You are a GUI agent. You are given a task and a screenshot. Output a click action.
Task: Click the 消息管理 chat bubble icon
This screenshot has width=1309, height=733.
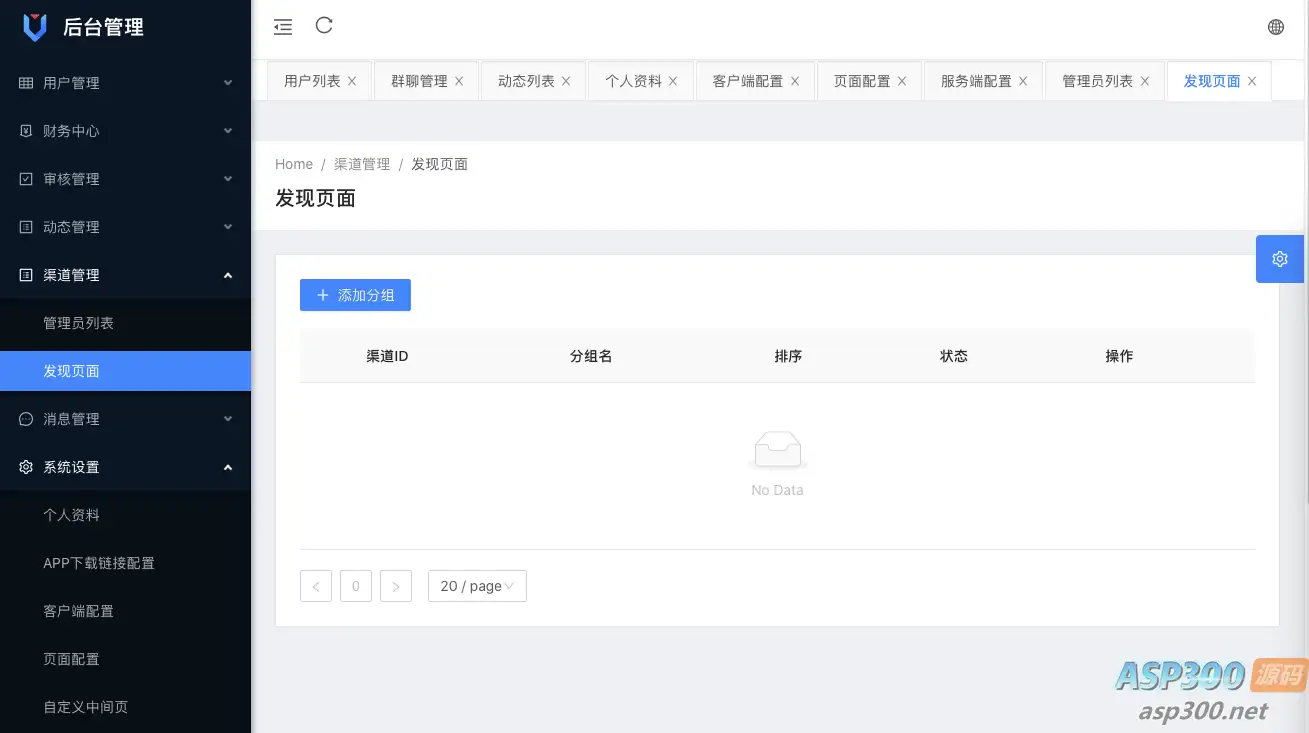(26, 419)
